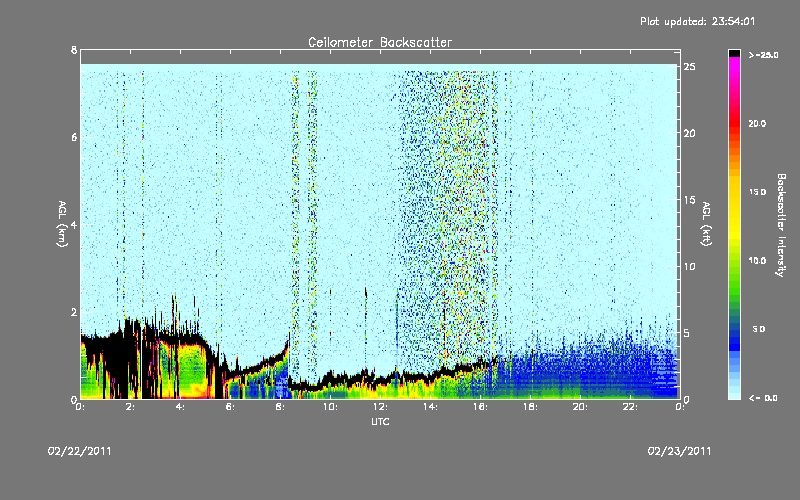
Task: Select the 'UTC' x-axis label
Action: click(380, 422)
